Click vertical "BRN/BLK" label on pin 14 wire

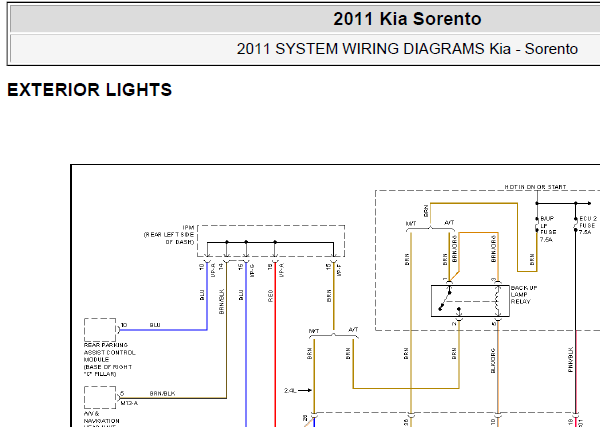pyautogui.click(x=222, y=302)
